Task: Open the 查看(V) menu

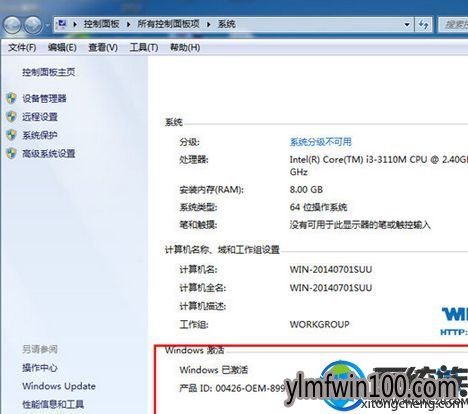Action: tap(103, 48)
